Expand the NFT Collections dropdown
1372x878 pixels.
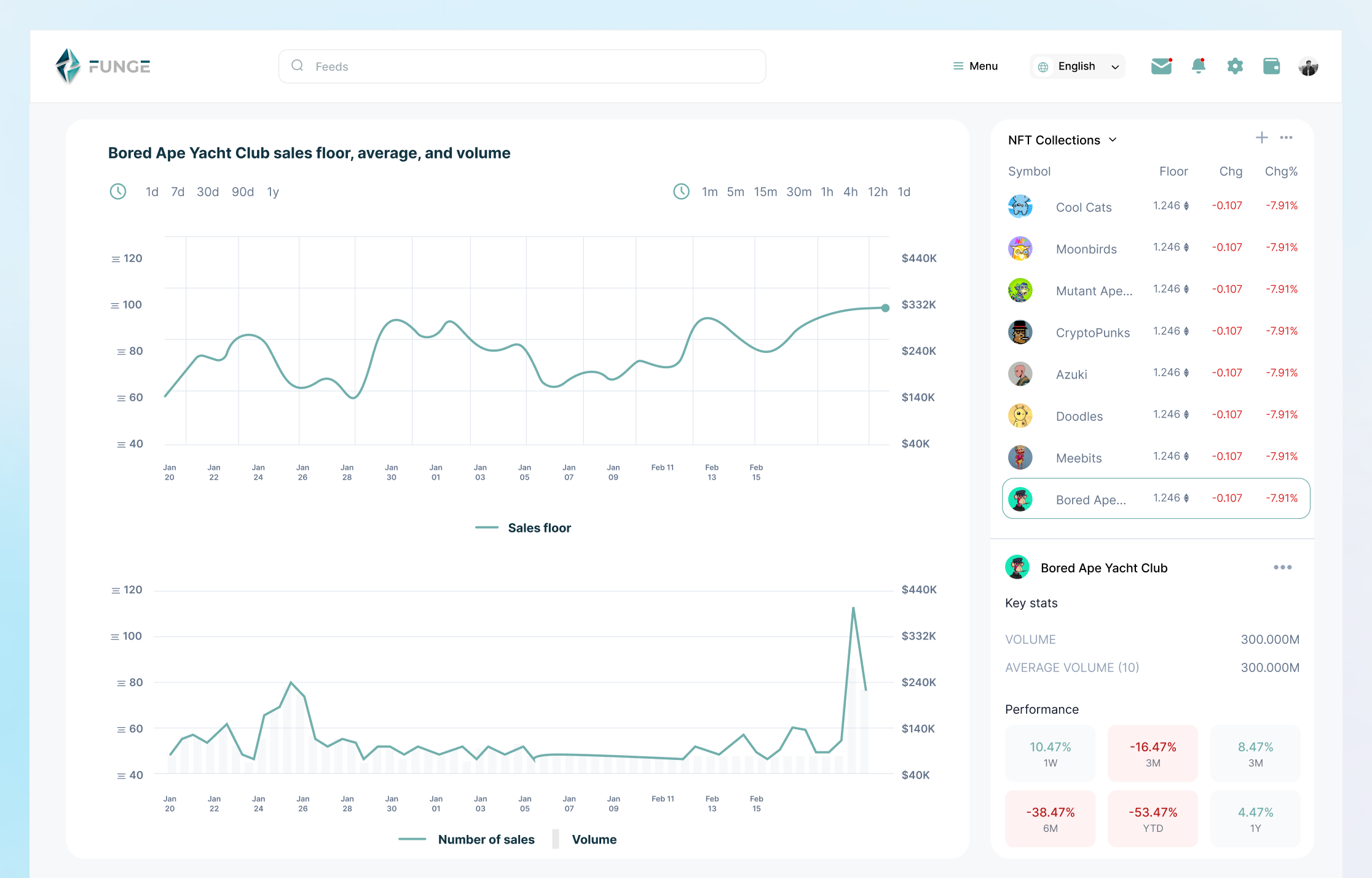(x=1113, y=140)
